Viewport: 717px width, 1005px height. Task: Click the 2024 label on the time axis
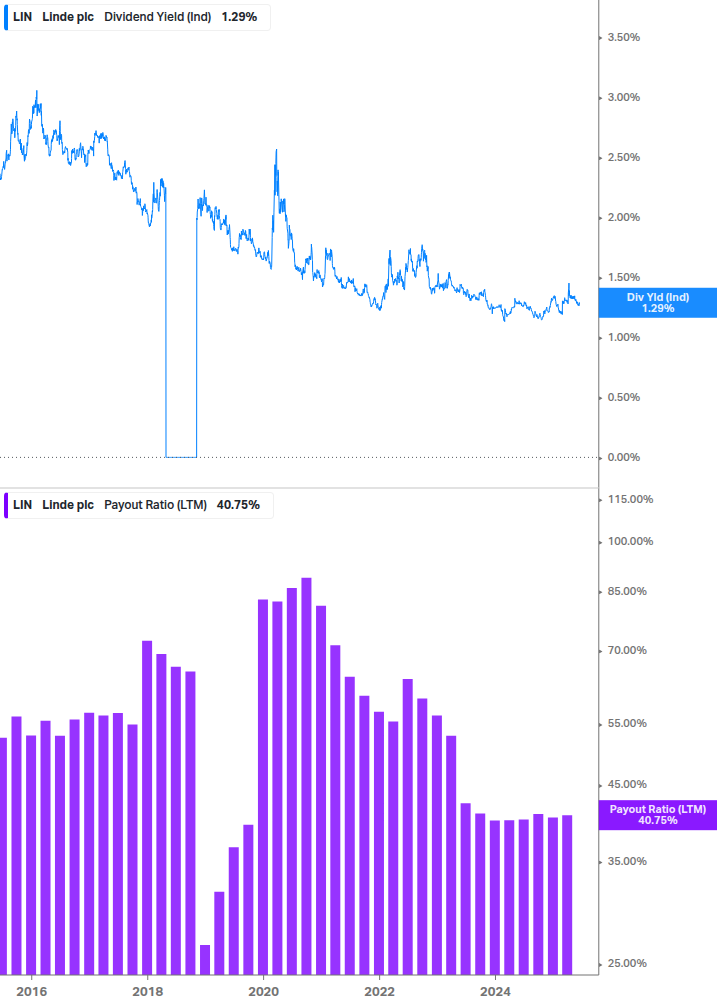pyautogui.click(x=495, y=992)
